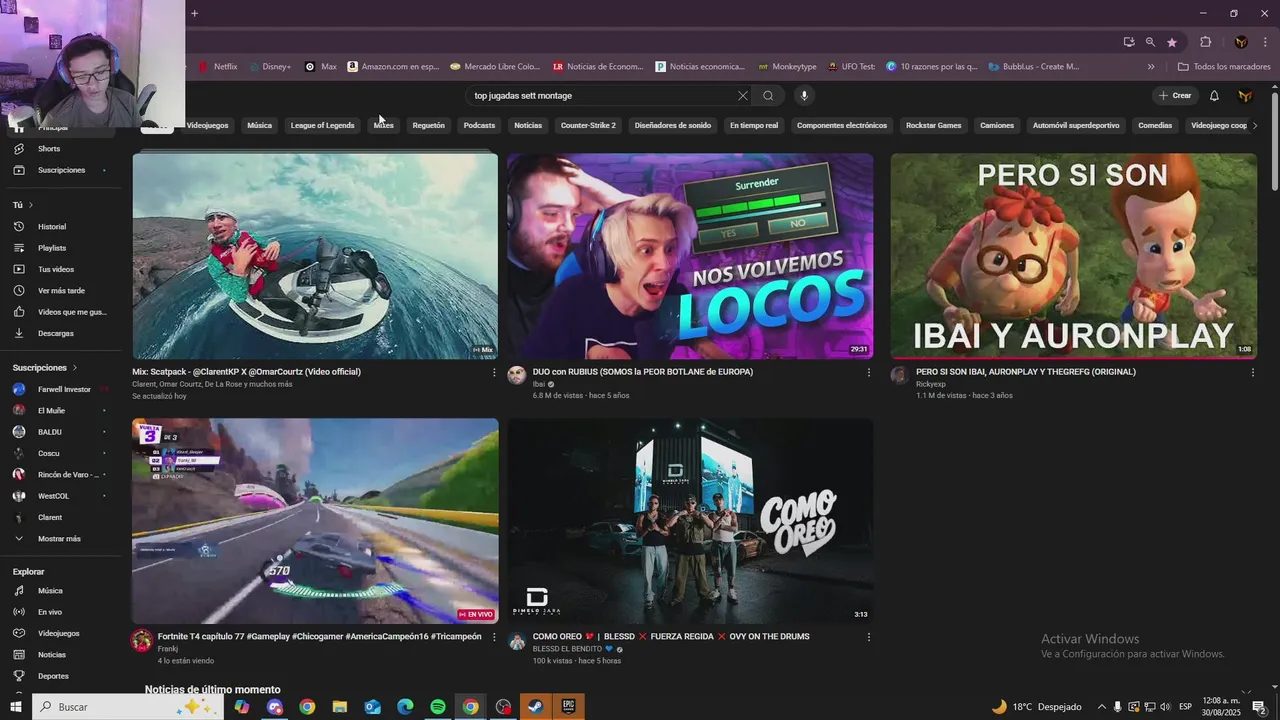Click the page vertical scrollbar

1274,142
